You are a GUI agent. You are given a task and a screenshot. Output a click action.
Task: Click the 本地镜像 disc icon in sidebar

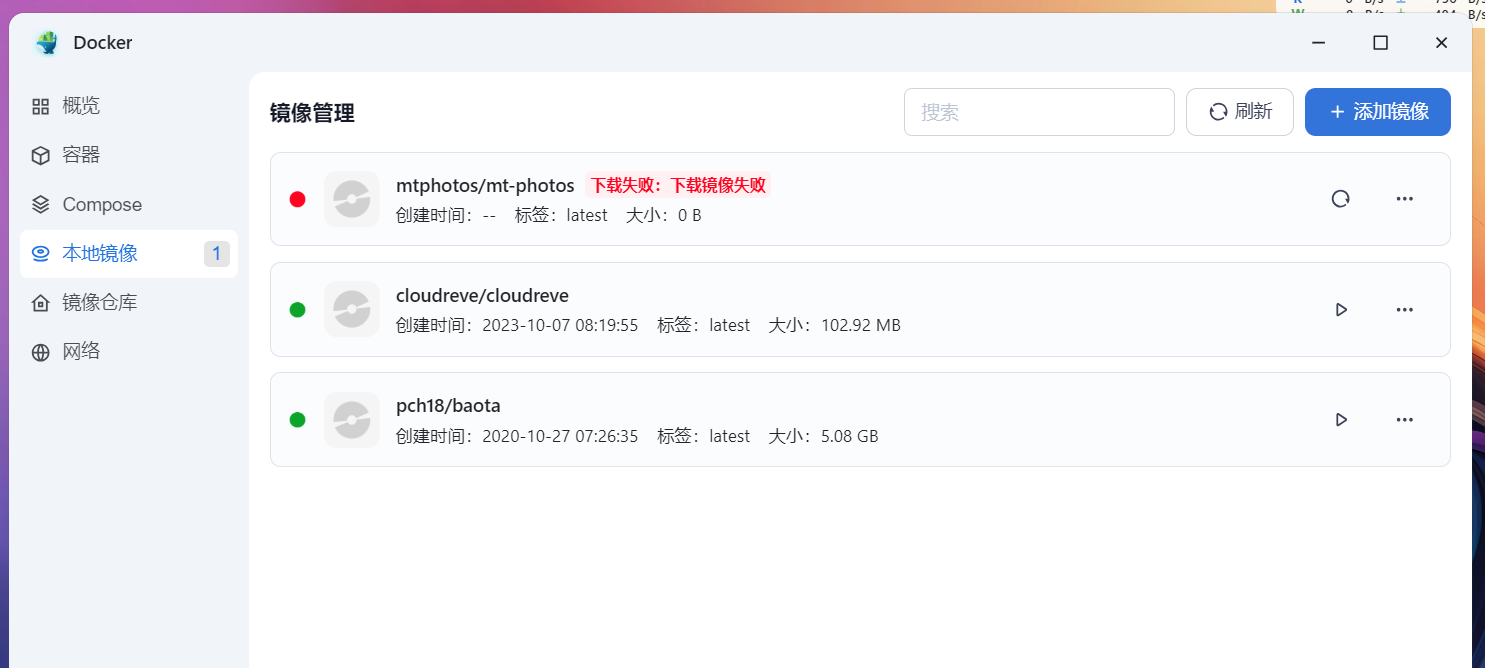pyautogui.click(x=40, y=254)
